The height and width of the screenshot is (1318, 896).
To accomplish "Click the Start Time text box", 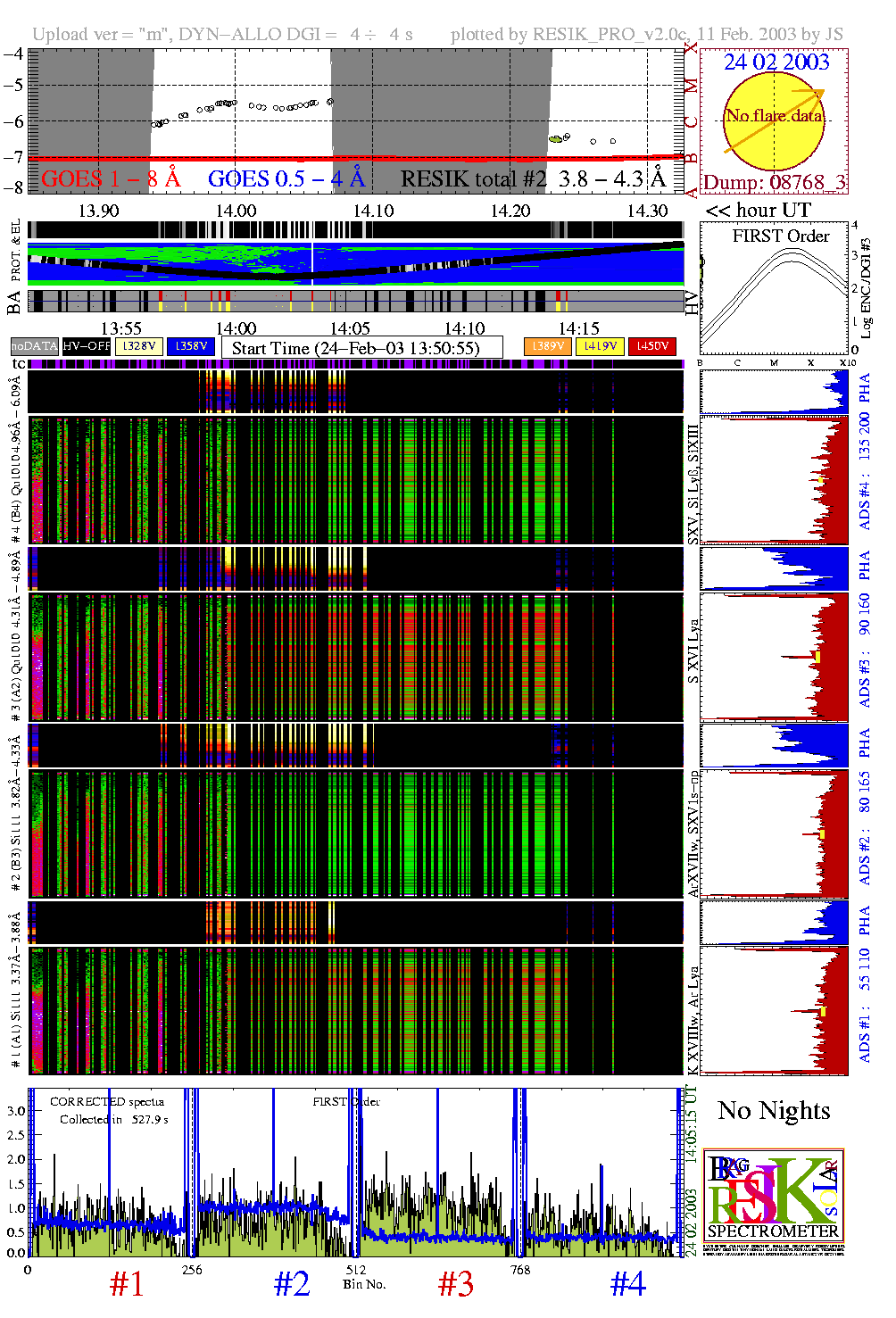I will click(361, 348).
